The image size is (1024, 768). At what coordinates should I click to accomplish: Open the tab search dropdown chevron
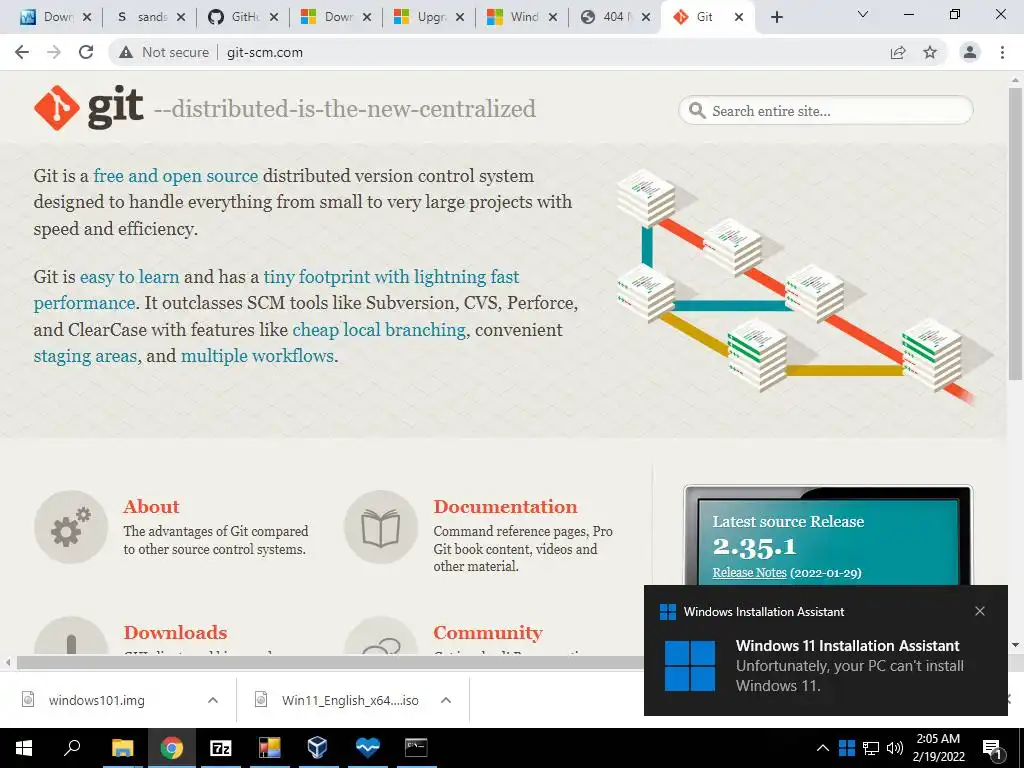[863, 14]
